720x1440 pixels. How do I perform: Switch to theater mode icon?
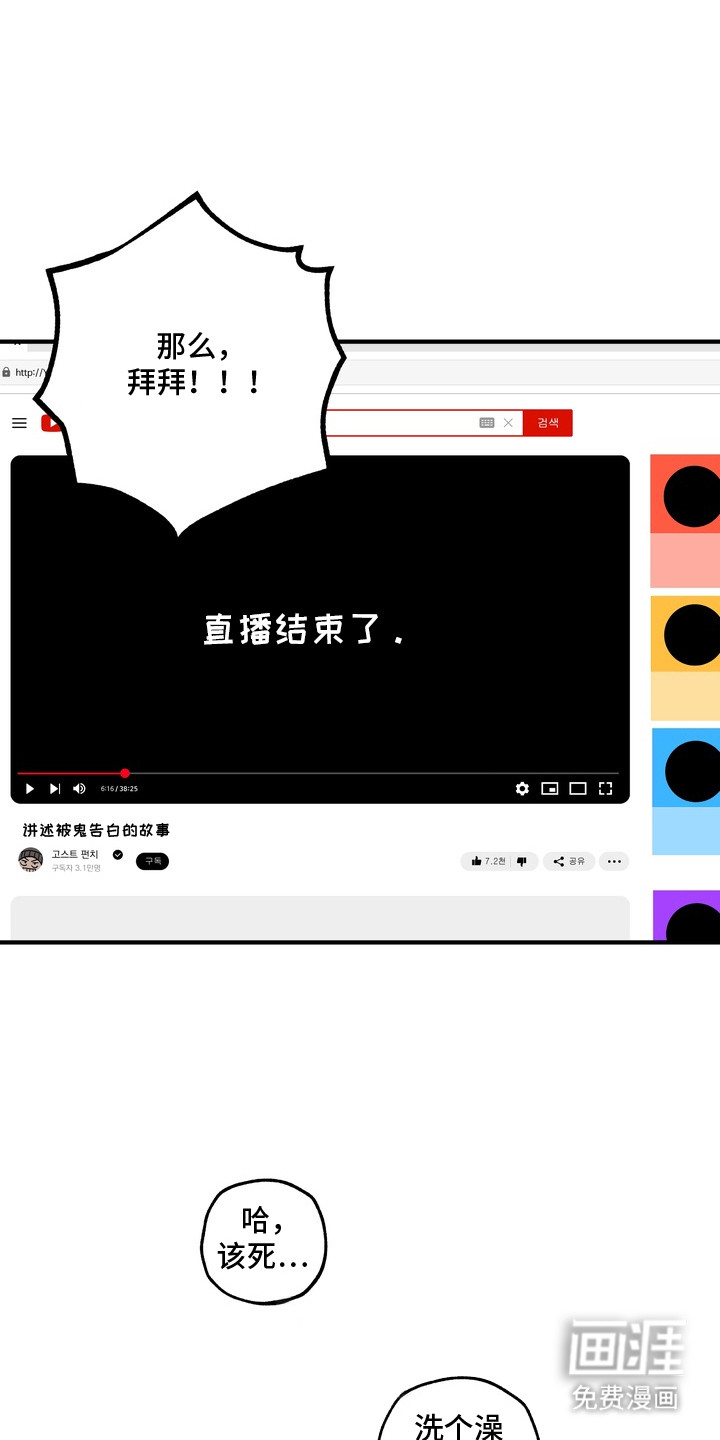[x=578, y=789]
